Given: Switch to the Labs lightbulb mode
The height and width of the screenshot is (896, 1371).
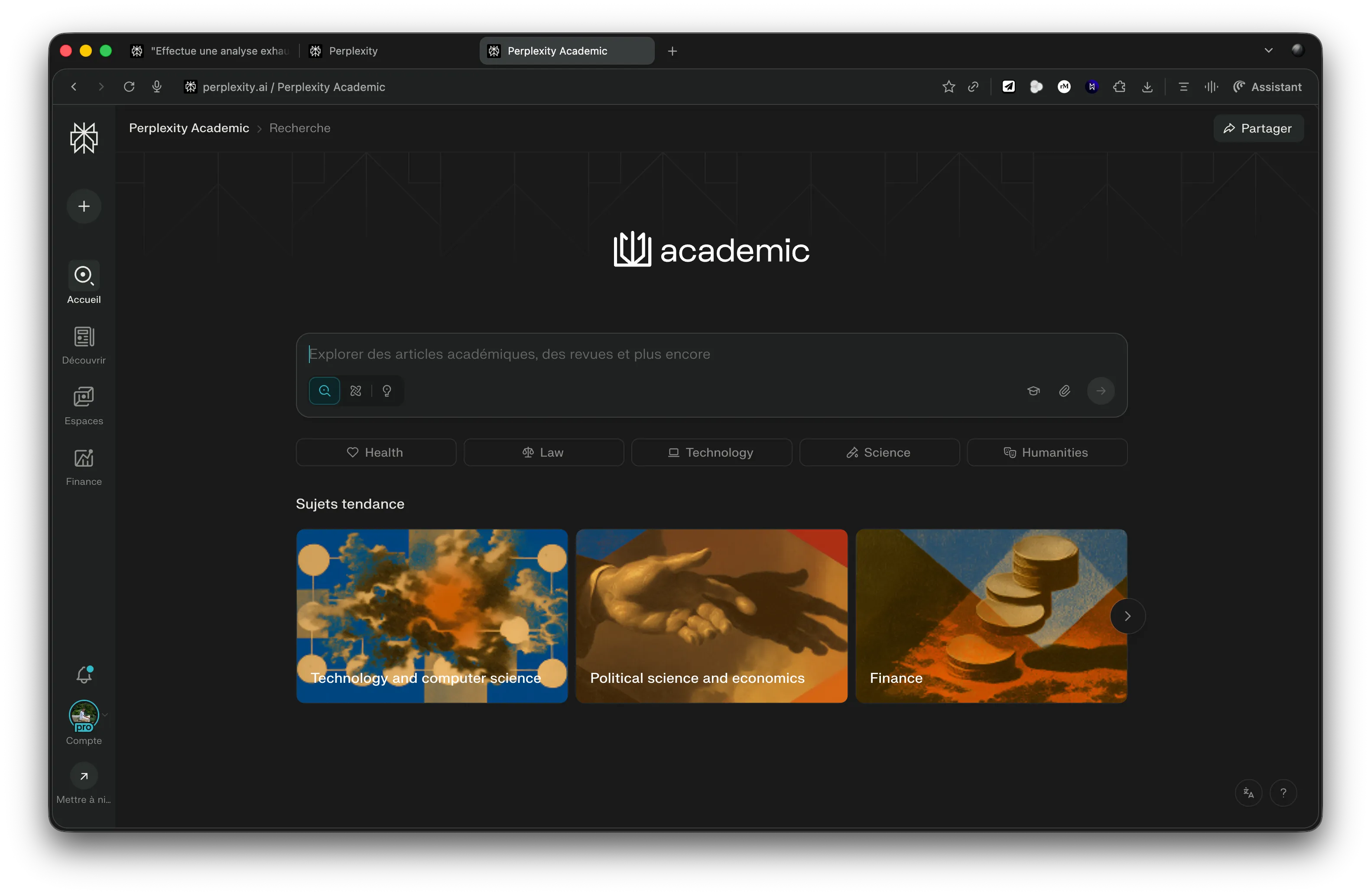Looking at the screenshot, I should pos(387,391).
